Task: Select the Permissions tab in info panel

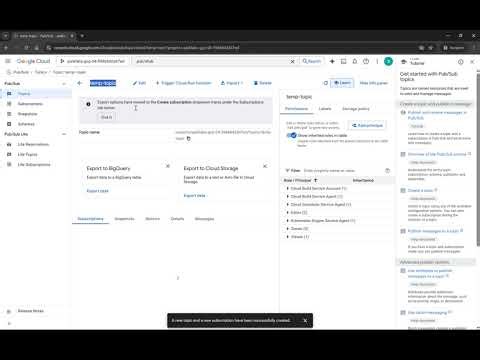Action: tap(296, 109)
